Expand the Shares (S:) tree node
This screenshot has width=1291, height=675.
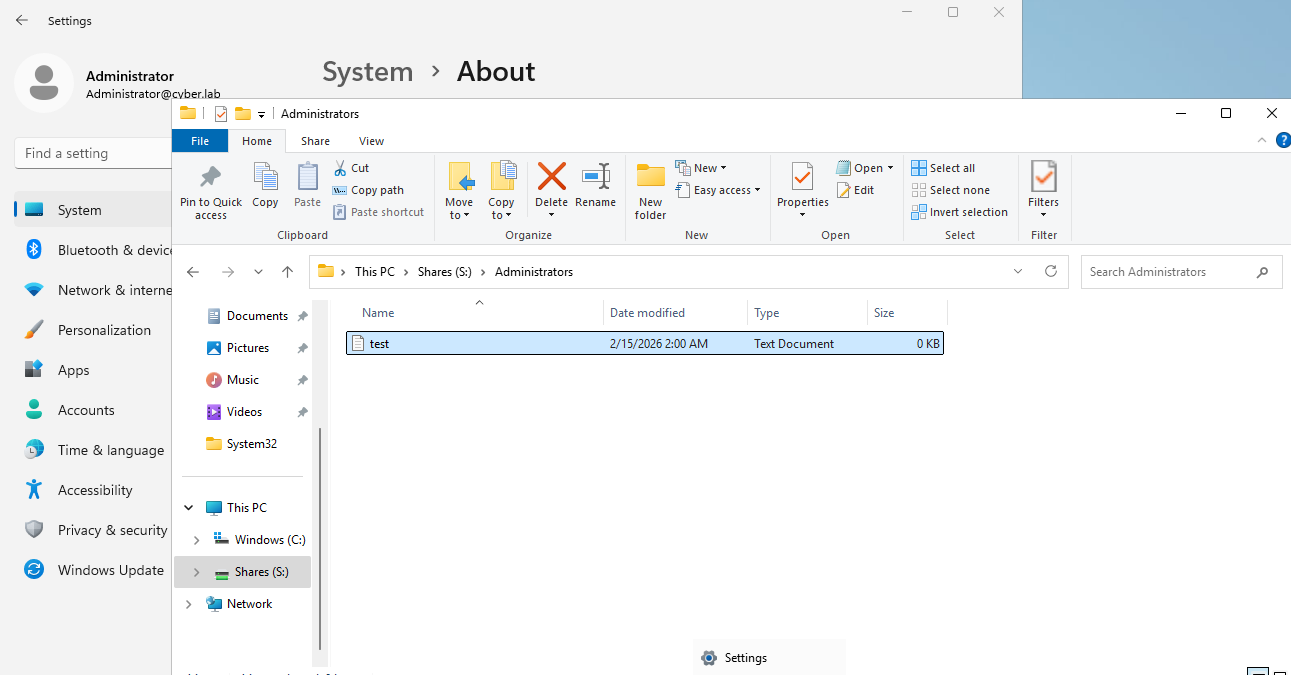click(x=196, y=572)
